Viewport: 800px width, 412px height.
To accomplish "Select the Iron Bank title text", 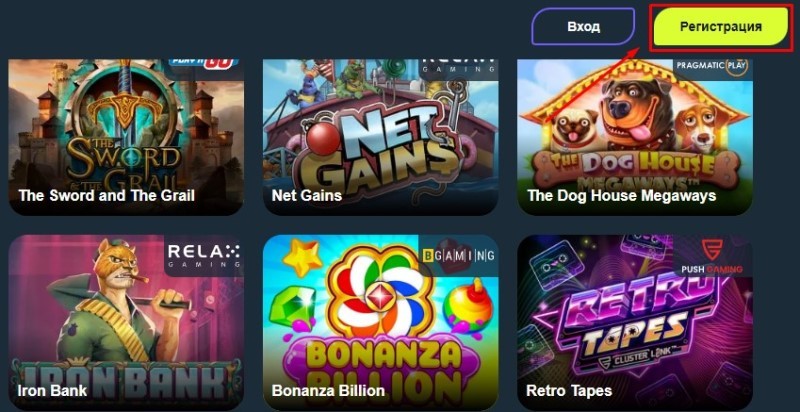I will (x=52, y=391).
